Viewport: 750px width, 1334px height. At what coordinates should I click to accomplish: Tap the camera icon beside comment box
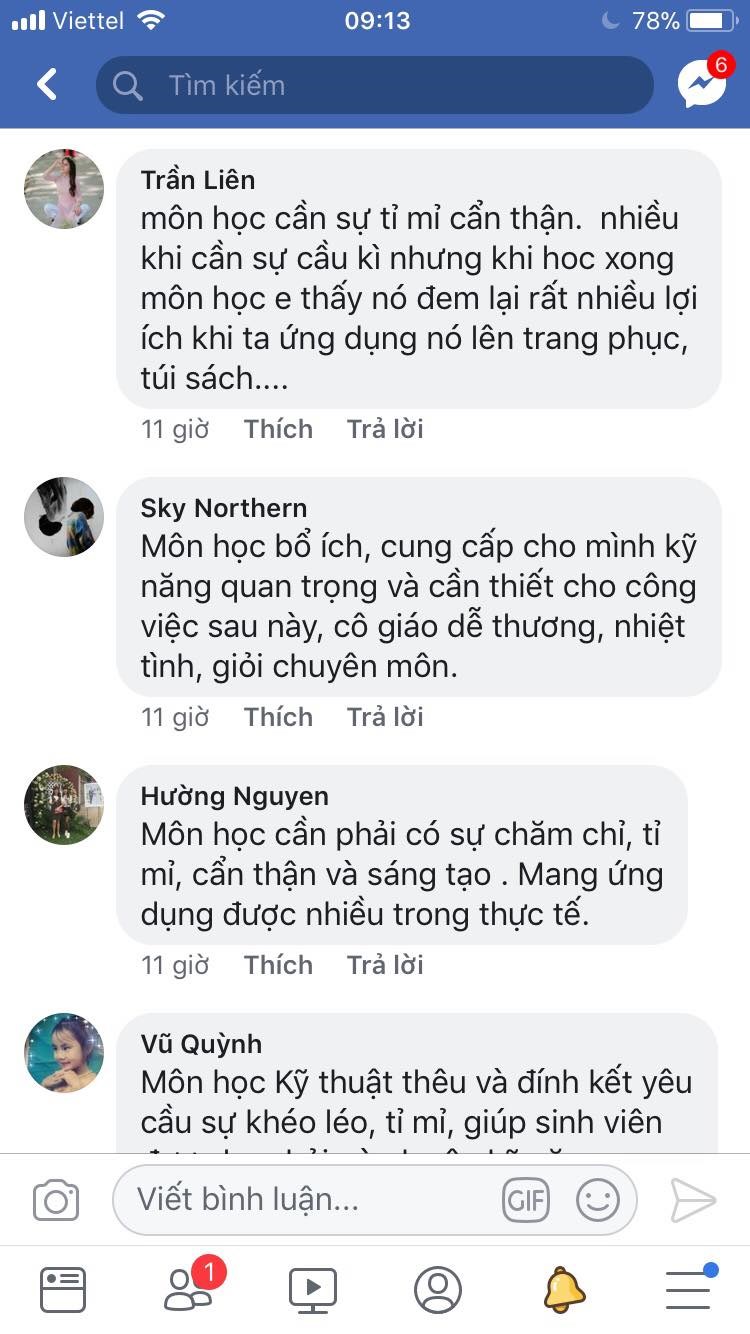click(56, 1200)
